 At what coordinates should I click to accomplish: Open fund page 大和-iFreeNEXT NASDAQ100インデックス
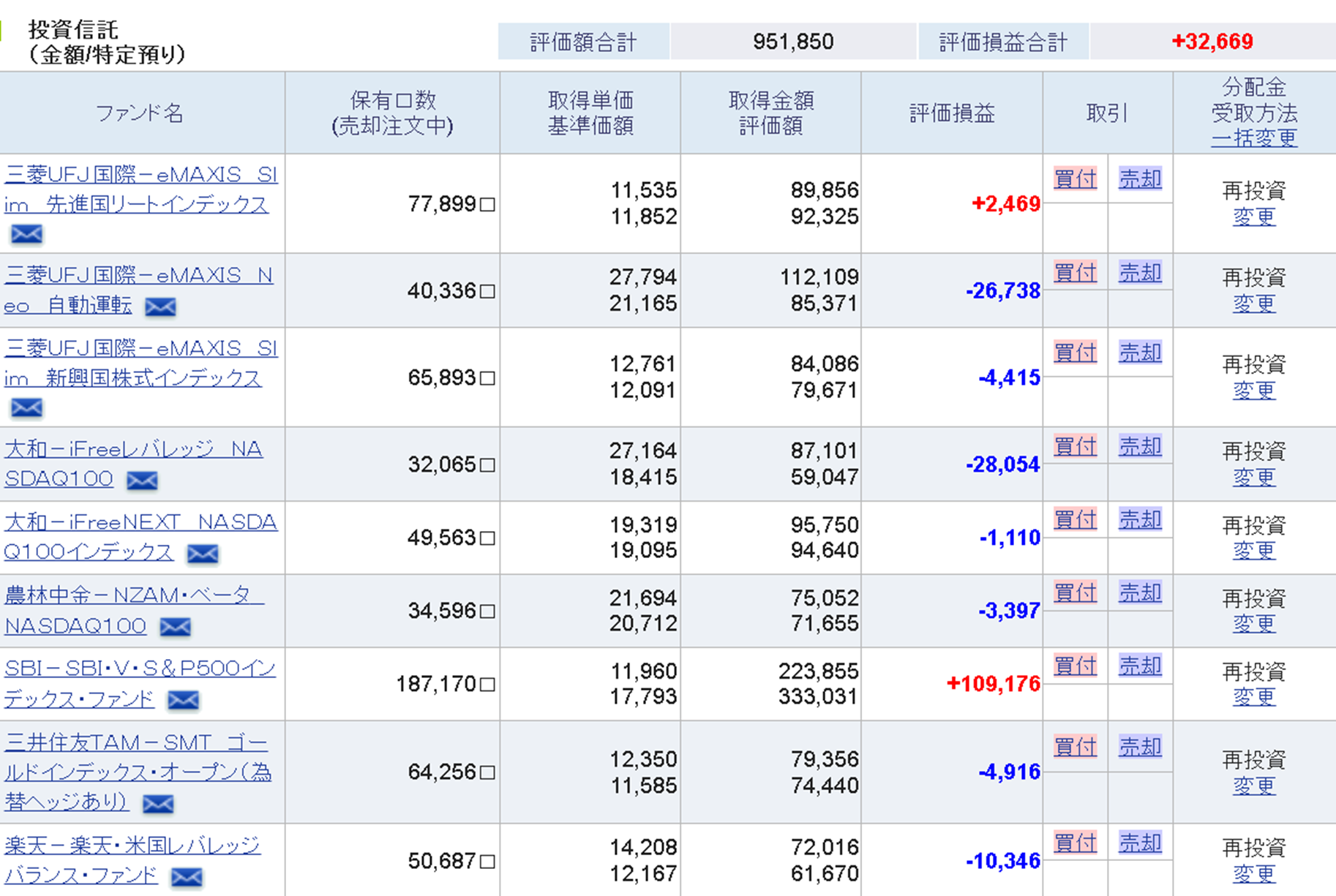(140, 522)
